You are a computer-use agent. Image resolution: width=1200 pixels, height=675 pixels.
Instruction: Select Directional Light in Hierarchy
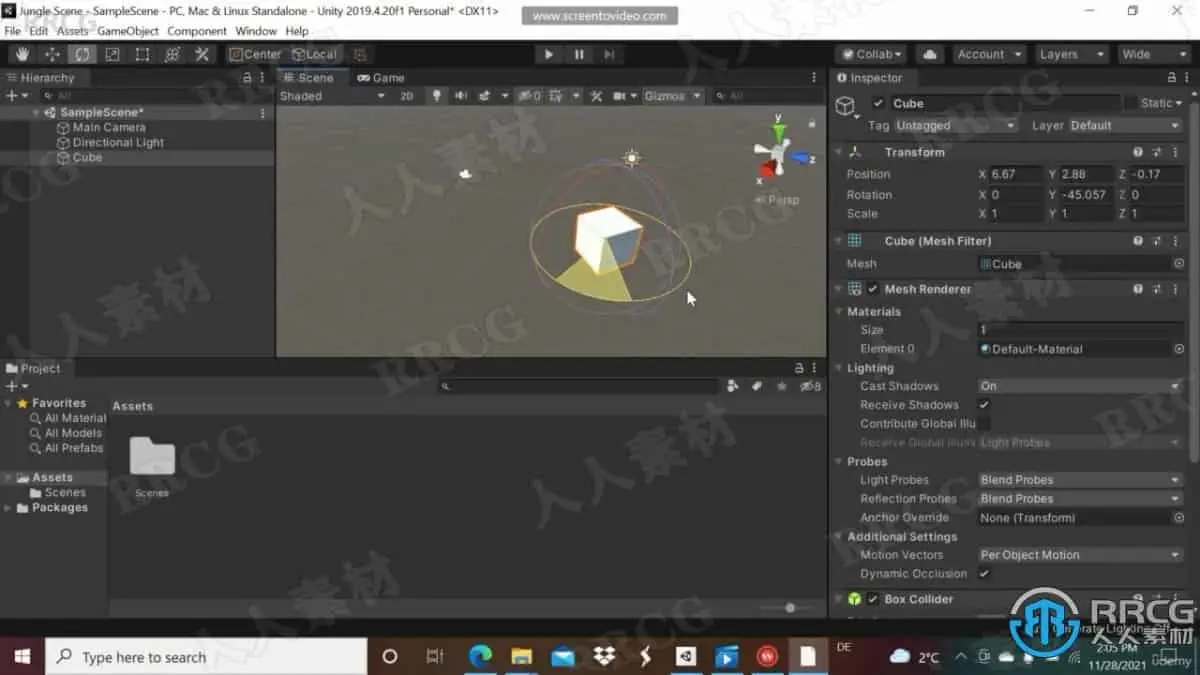[x=118, y=143]
